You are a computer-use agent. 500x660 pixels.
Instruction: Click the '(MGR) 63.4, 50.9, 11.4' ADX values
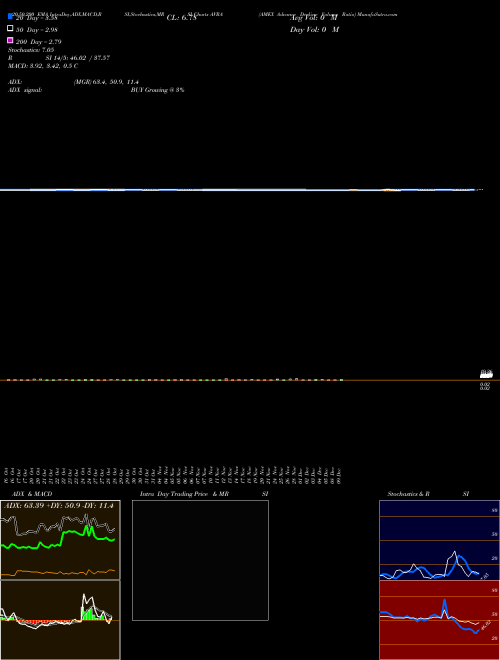coord(106,82)
